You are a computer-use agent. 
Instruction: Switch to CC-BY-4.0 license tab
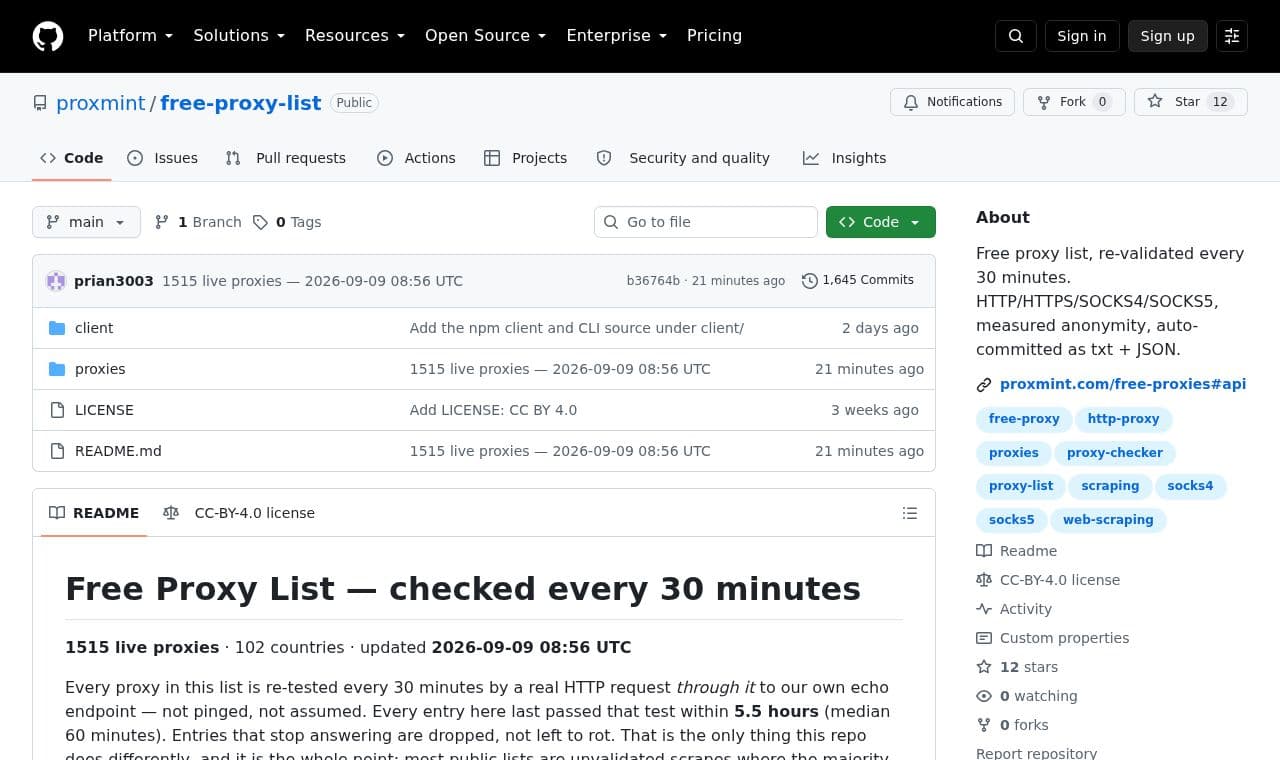point(239,513)
